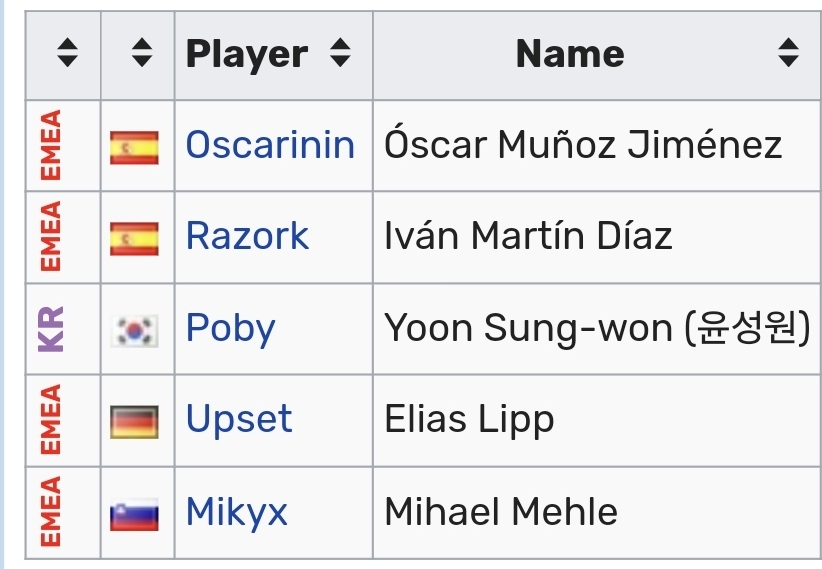Screen dimensions: 822x569
Task: Click EMEA region icon in Oscarinin row
Action: point(51,145)
